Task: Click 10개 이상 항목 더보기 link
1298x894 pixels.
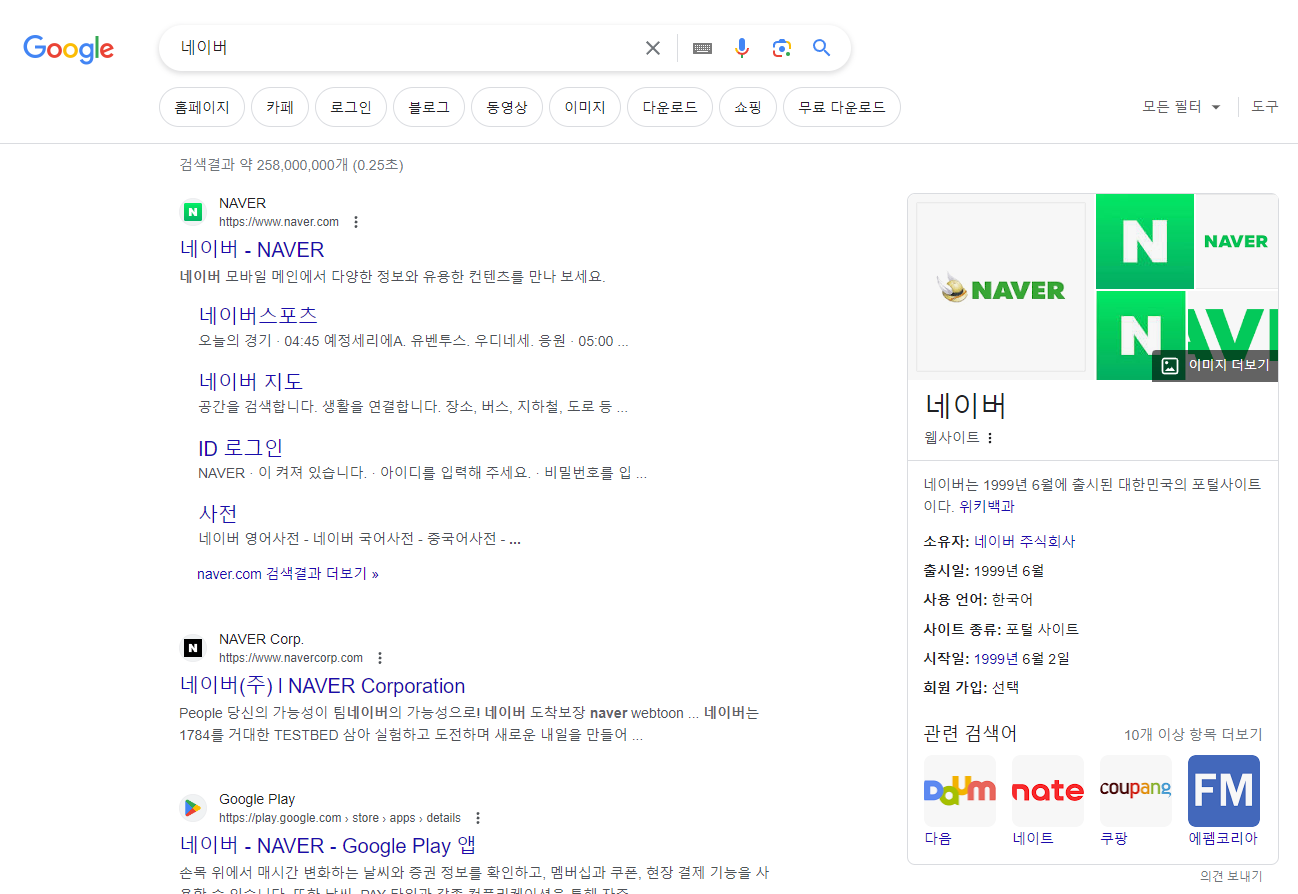Action: [1193, 734]
